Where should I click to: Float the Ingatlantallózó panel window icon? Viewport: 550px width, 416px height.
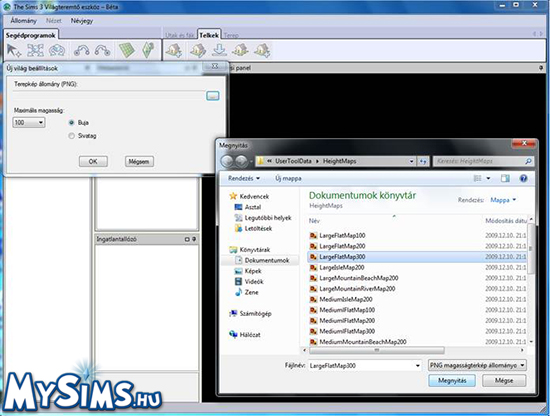[x=187, y=239]
